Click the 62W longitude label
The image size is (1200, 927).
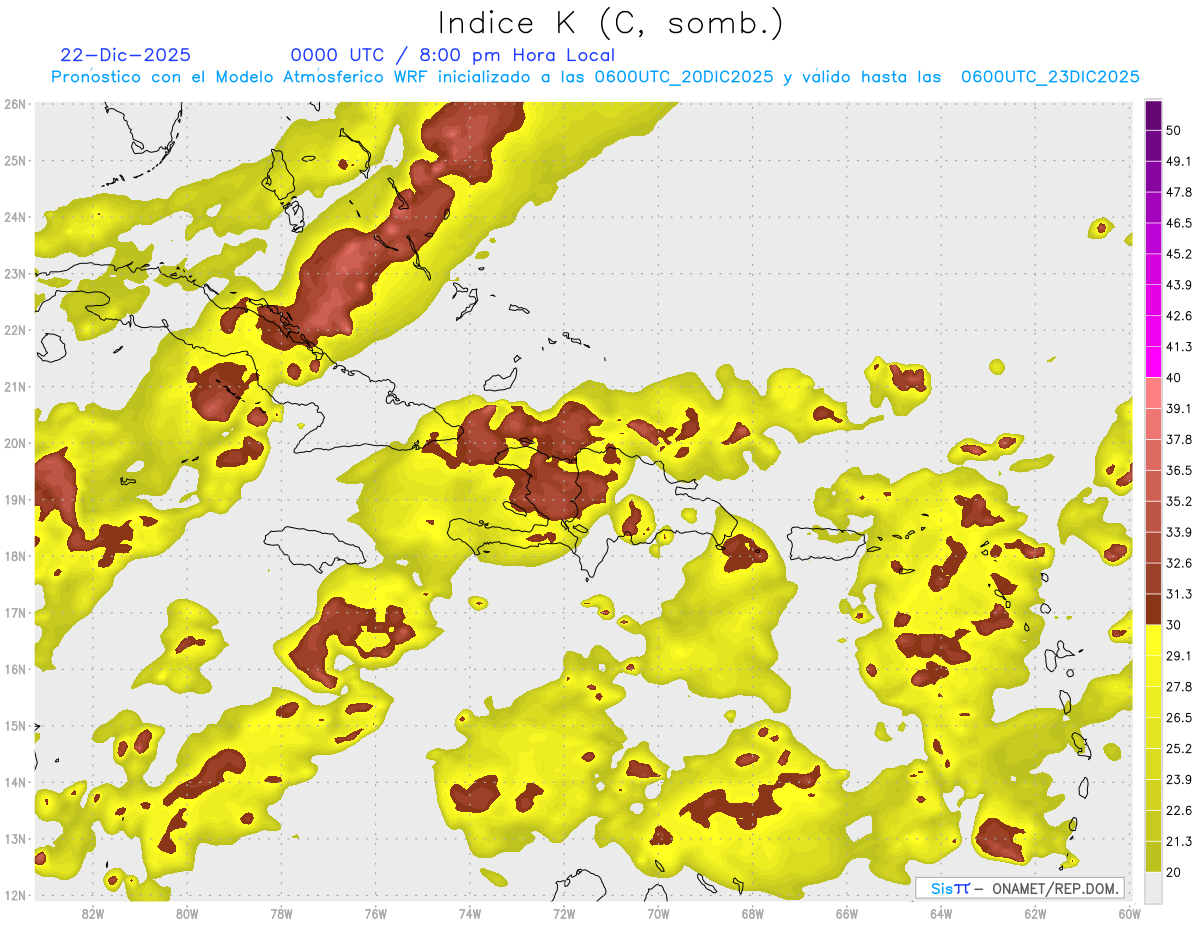point(1035,914)
